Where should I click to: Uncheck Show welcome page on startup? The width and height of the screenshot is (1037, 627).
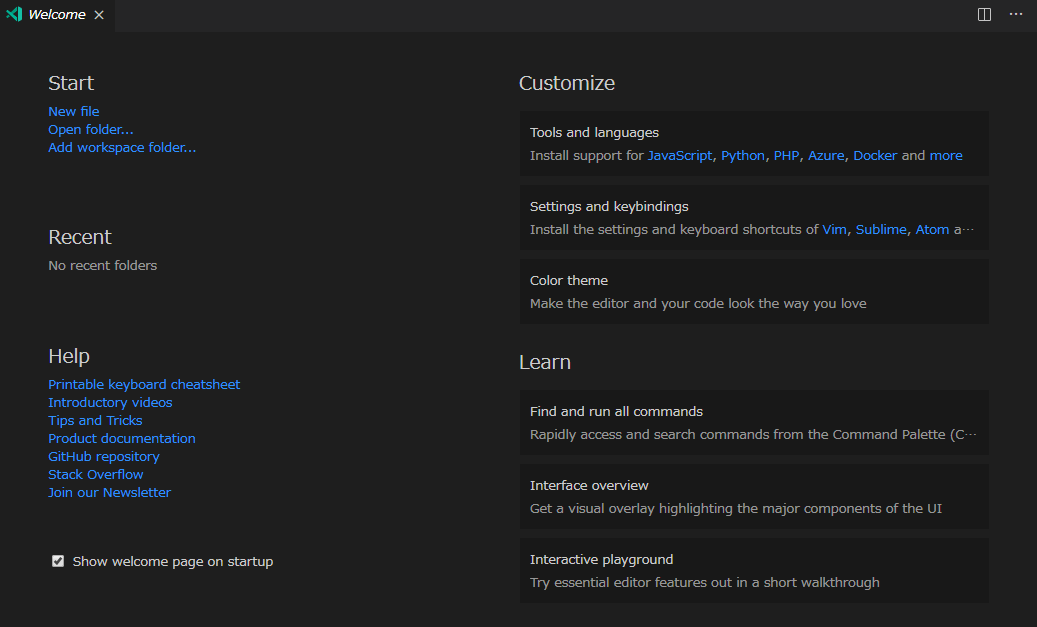[58, 561]
